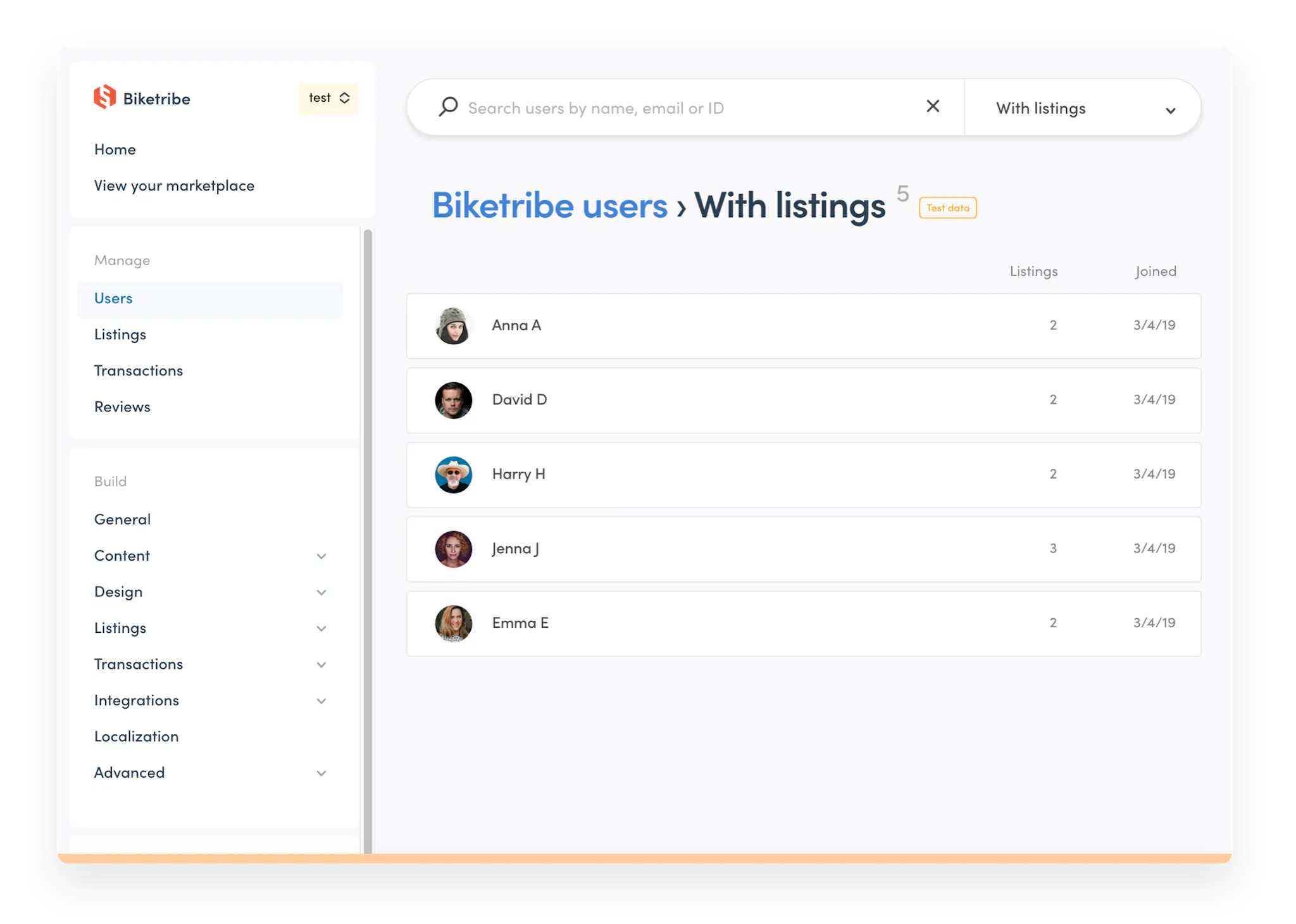The image size is (1296, 924).
Task: Select Transactions under Manage
Action: (139, 371)
